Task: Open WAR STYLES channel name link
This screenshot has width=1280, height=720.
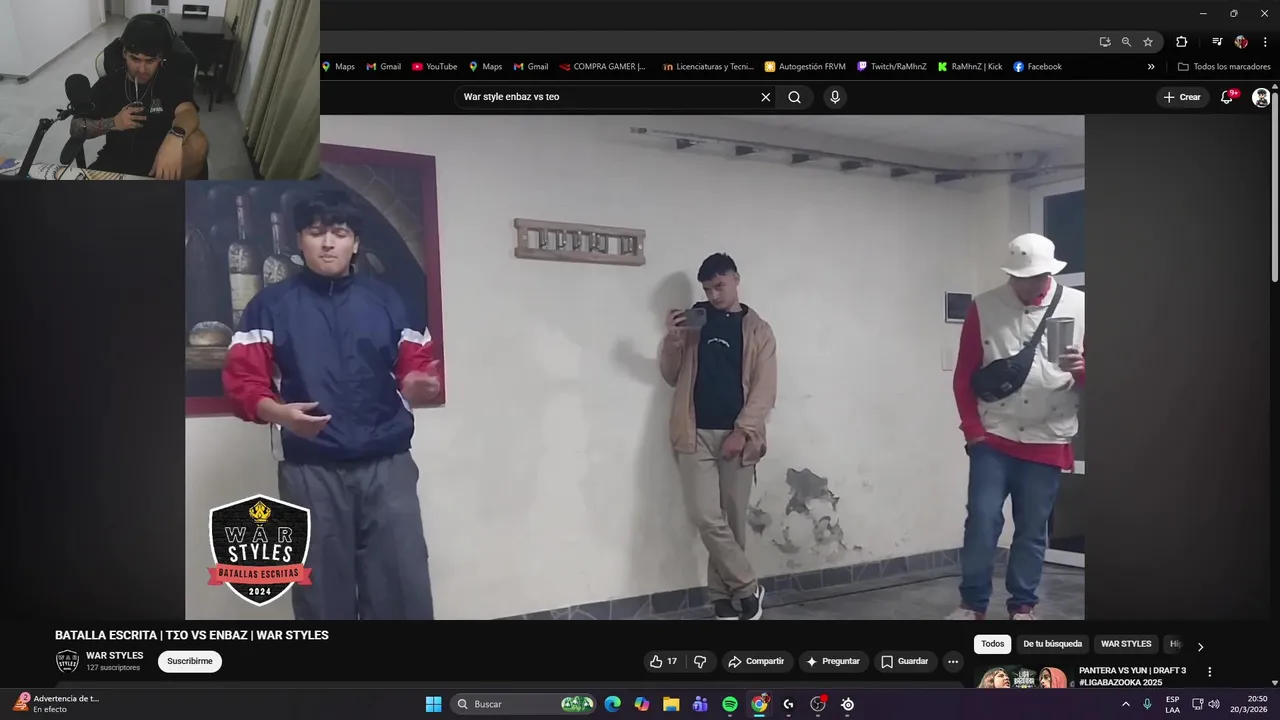Action: (114, 655)
